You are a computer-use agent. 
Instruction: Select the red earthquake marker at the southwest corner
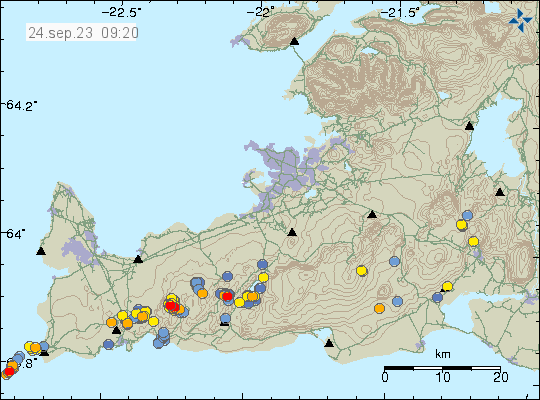(x=9, y=371)
